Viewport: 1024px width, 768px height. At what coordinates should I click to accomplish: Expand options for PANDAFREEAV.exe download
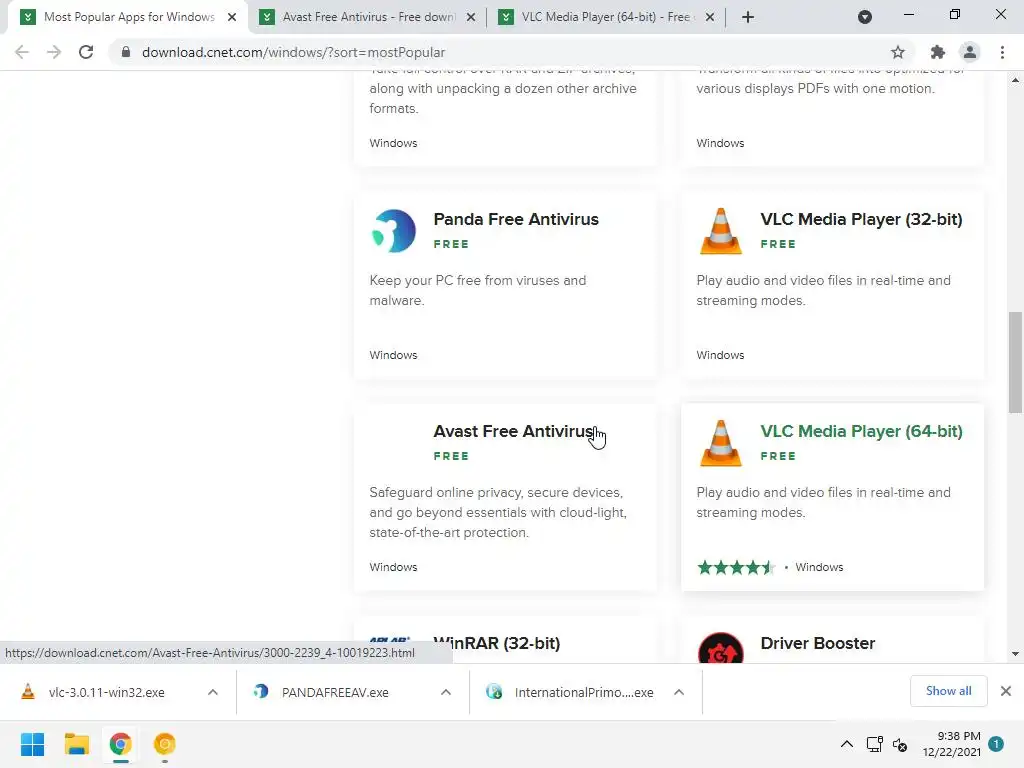[446, 692]
